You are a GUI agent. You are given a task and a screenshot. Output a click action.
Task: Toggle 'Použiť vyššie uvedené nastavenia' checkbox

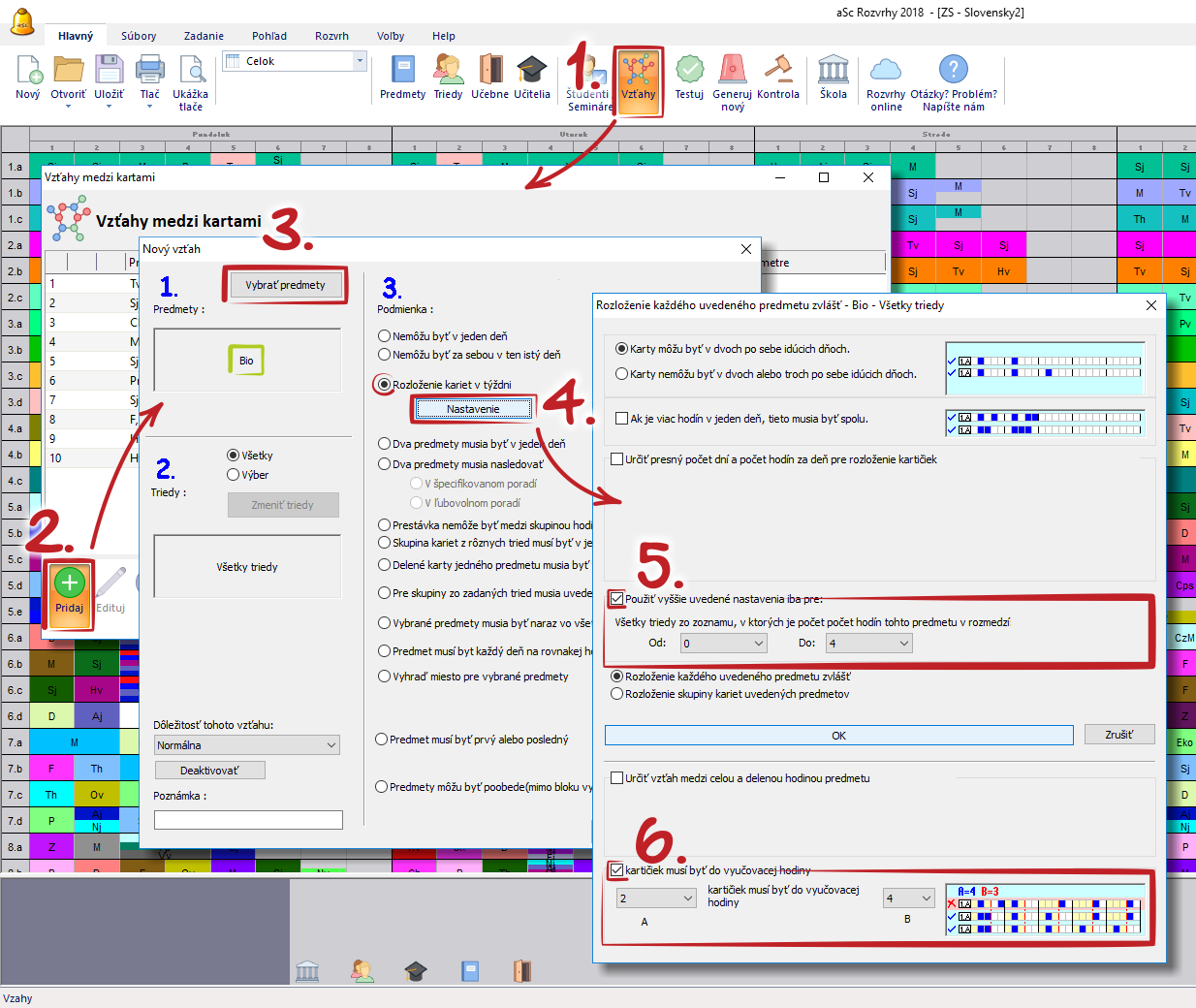[617, 599]
